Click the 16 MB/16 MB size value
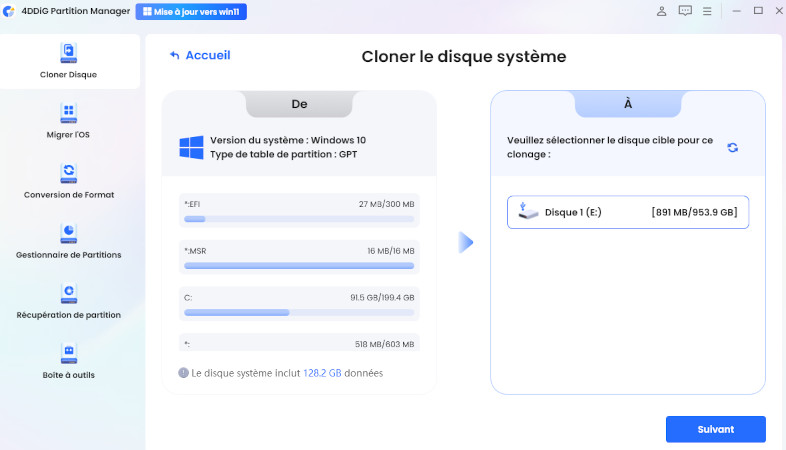The height and width of the screenshot is (450, 786). pyautogui.click(x=390, y=251)
